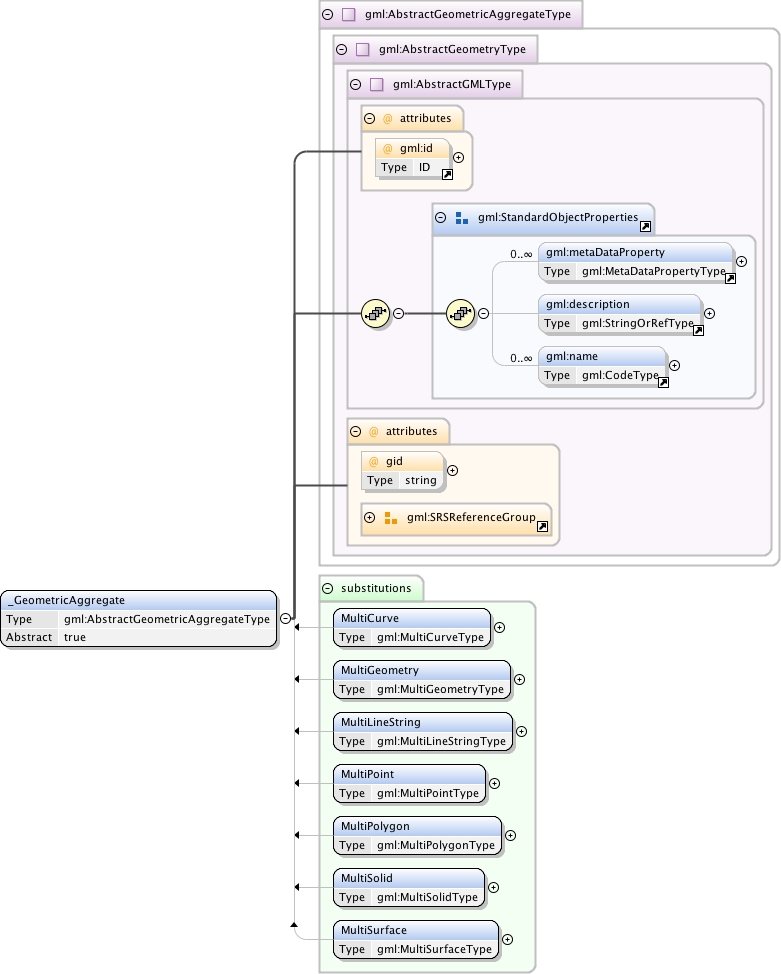Click the gml:AbstractGeometryType complex type icon

point(363,49)
